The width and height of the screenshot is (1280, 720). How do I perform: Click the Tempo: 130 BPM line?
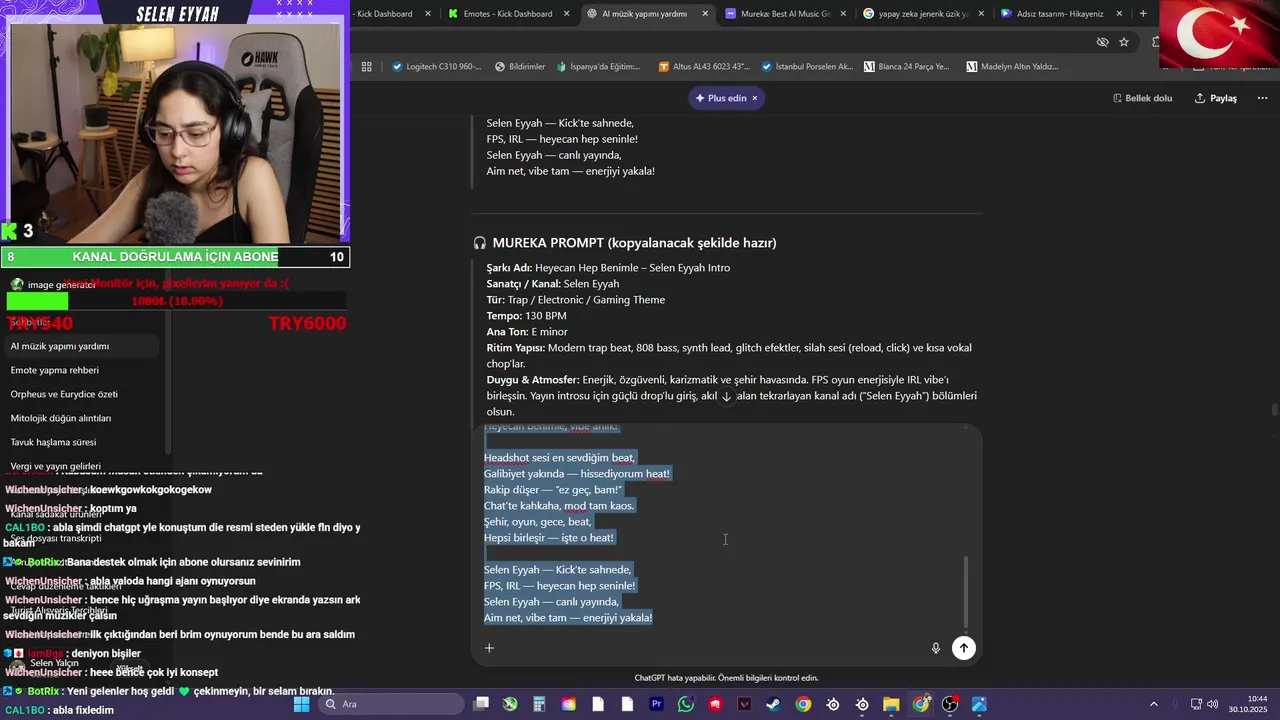tap(526, 316)
